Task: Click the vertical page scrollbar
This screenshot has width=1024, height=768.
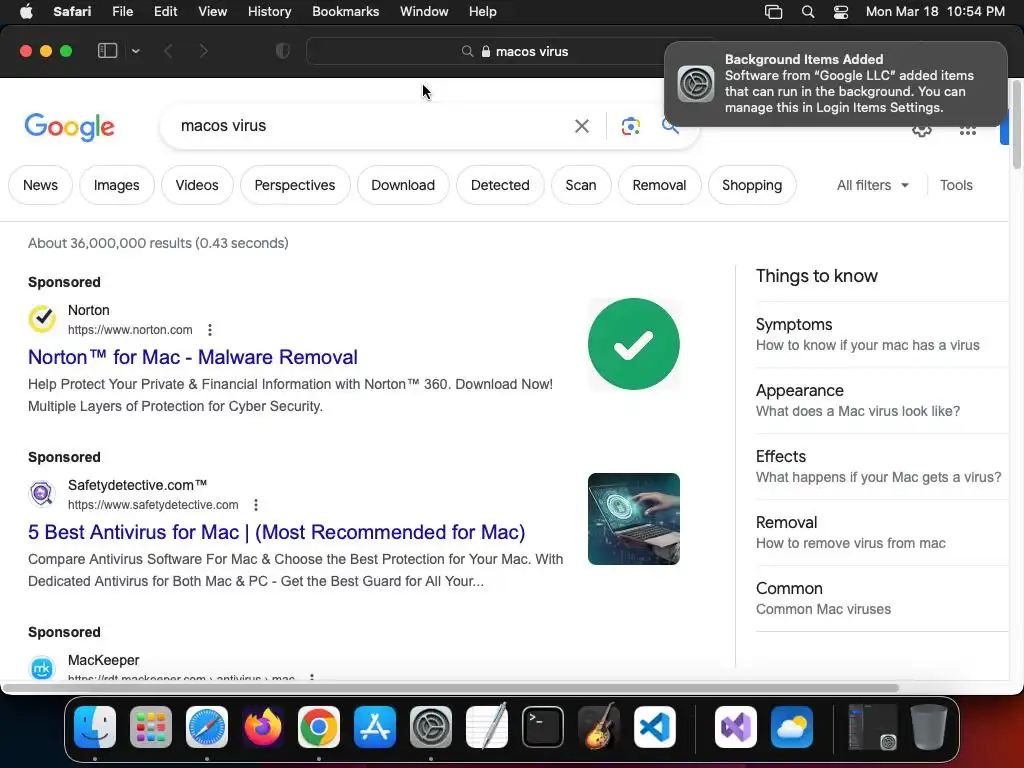Action: point(1016,124)
